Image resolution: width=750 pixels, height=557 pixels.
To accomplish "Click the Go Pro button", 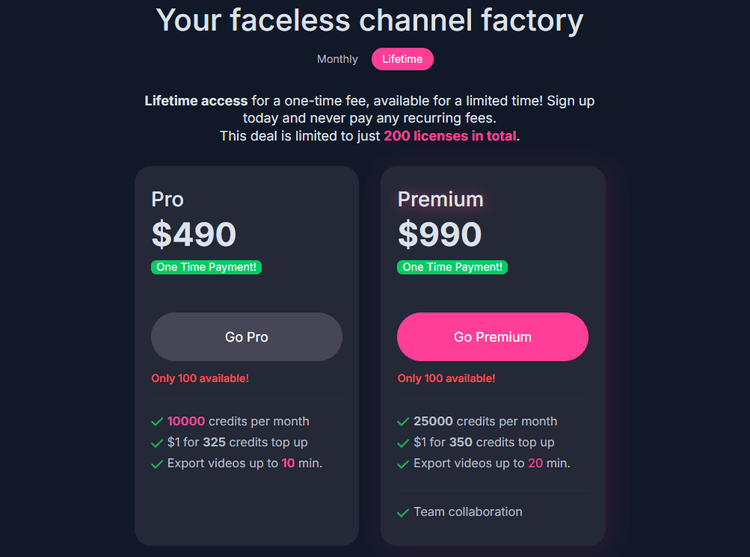I will (246, 337).
